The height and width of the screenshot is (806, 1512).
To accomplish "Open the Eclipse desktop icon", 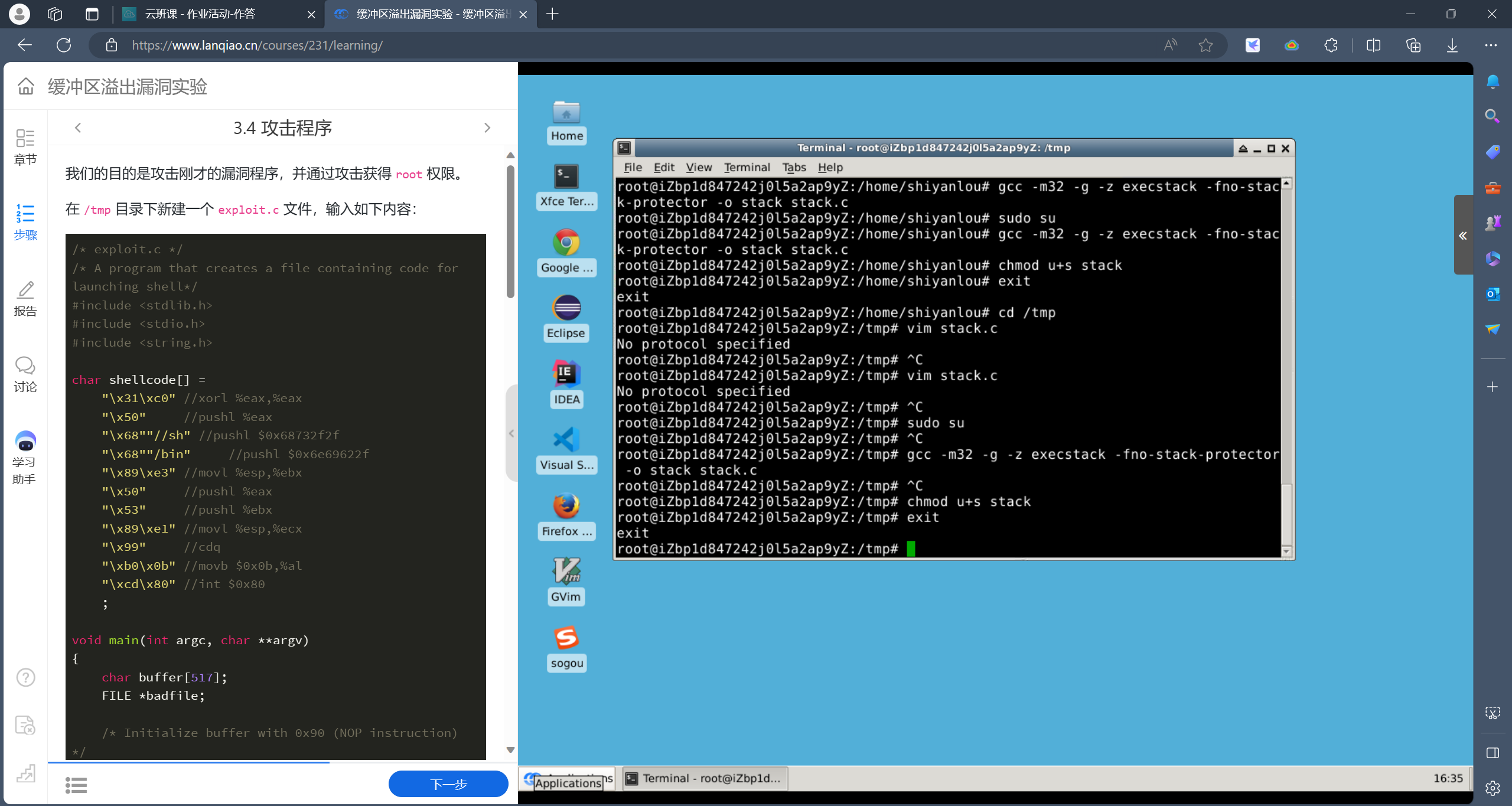I will (x=566, y=309).
